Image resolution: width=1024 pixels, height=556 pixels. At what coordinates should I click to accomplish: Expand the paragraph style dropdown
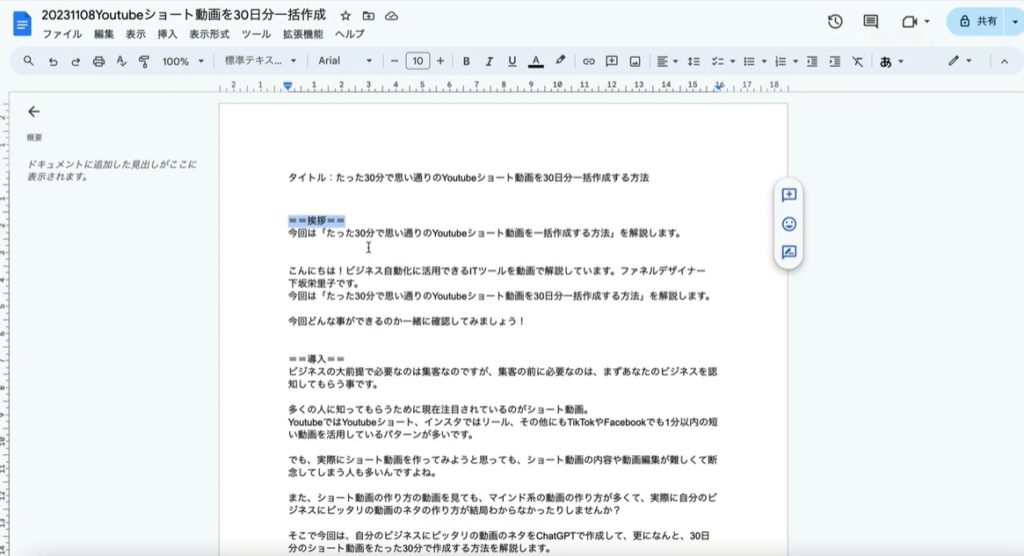(260, 61)
